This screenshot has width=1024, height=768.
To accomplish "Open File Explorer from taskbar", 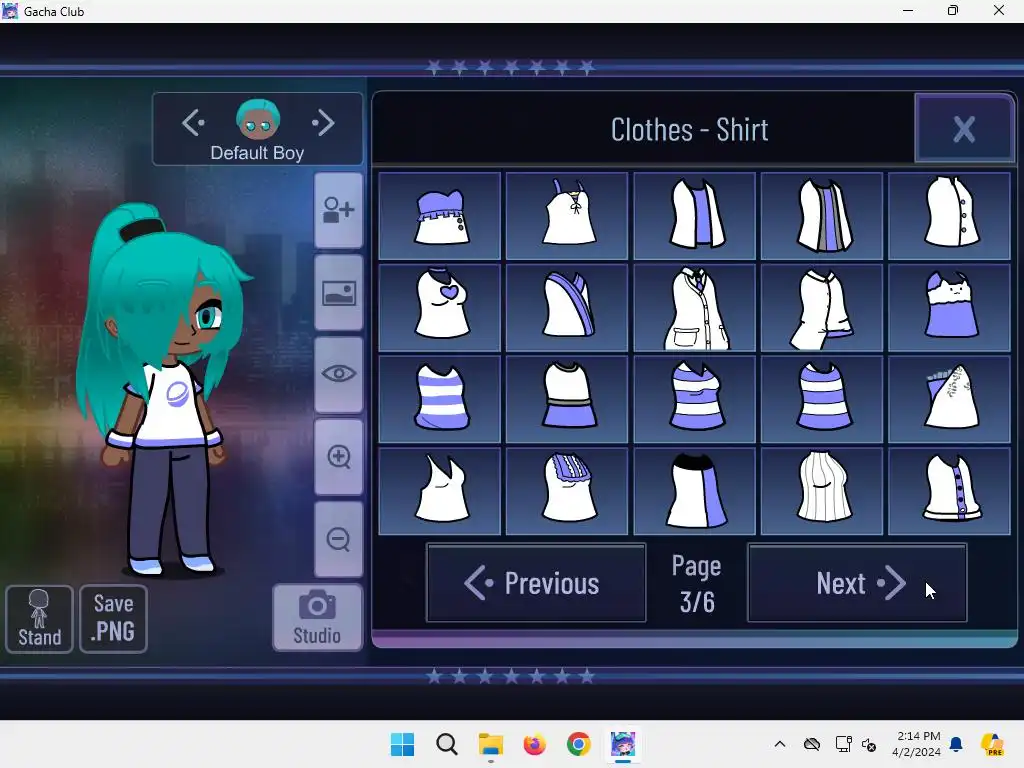I will tap(490, 744).
